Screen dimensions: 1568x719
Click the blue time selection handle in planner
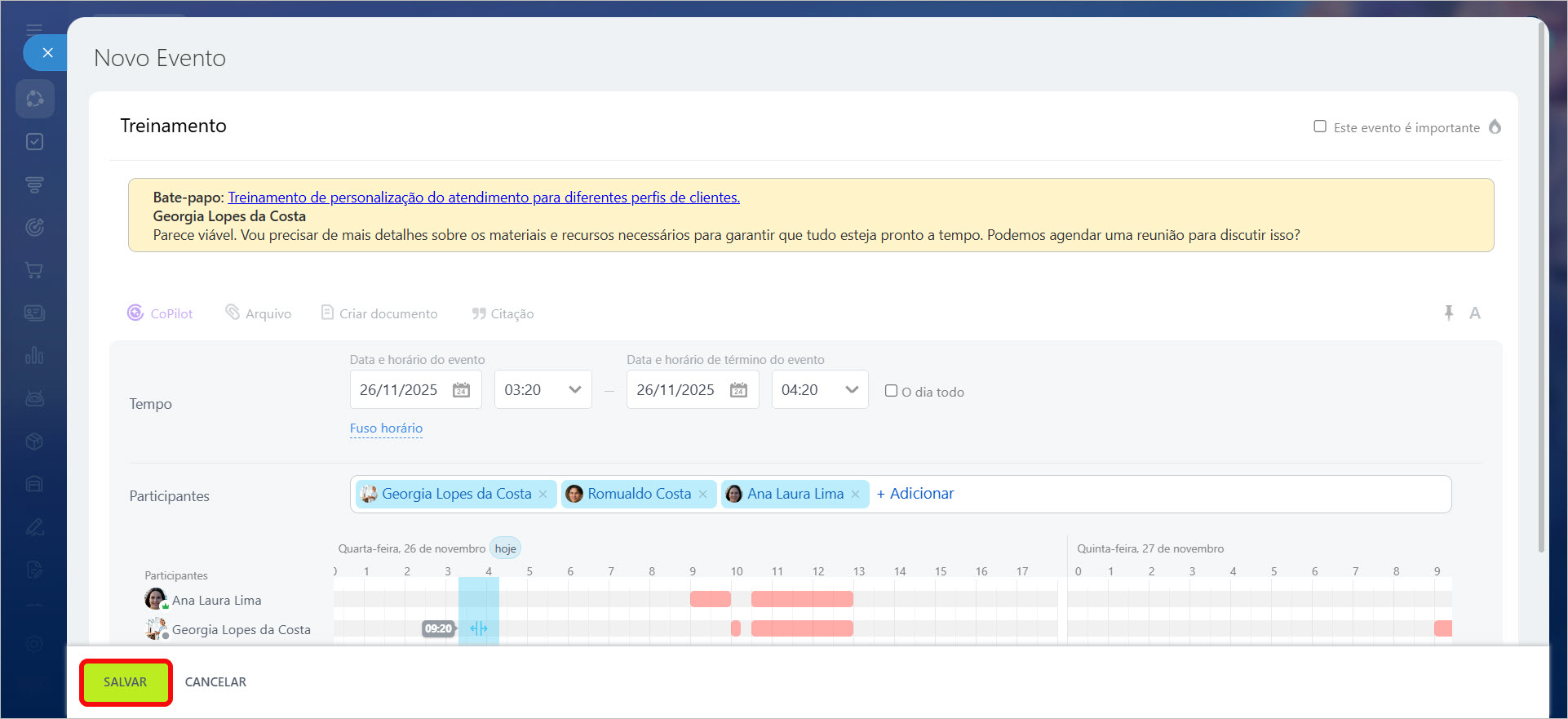click(x=479, y=628)
